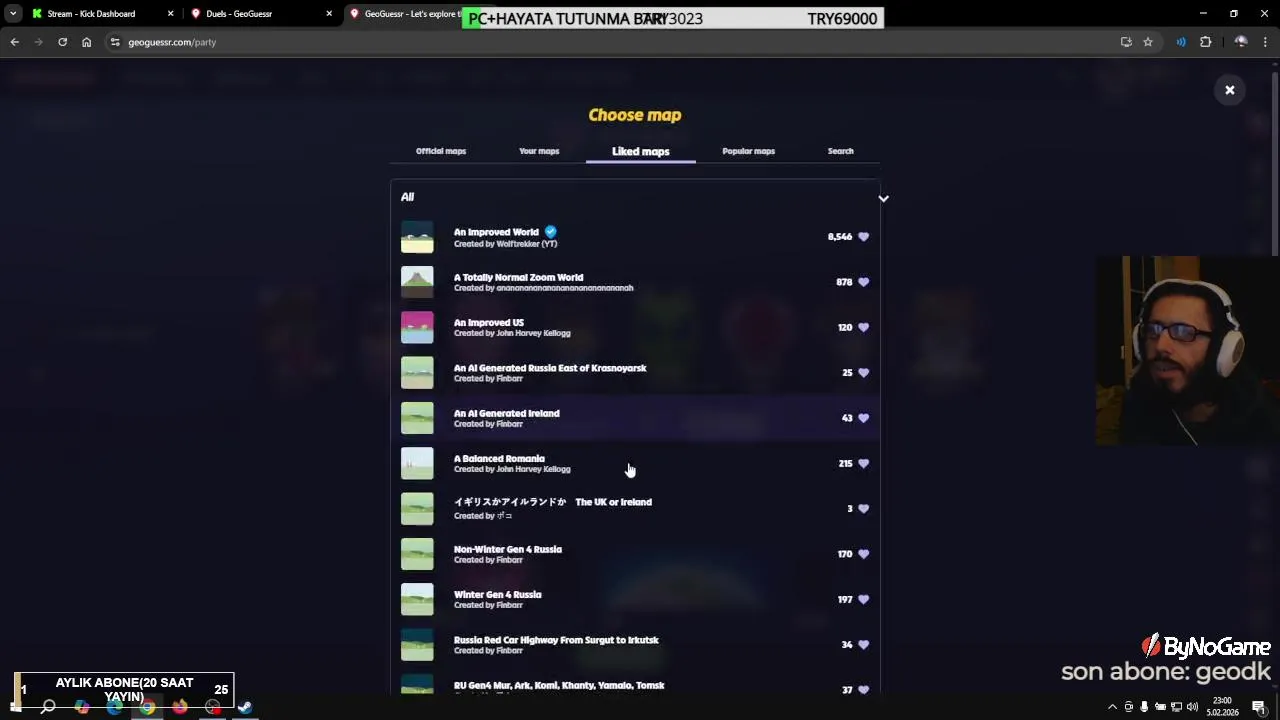Open Chrome three-dot menu
The height and width of the screenshot is (720, 1280).
[1266, 42]
